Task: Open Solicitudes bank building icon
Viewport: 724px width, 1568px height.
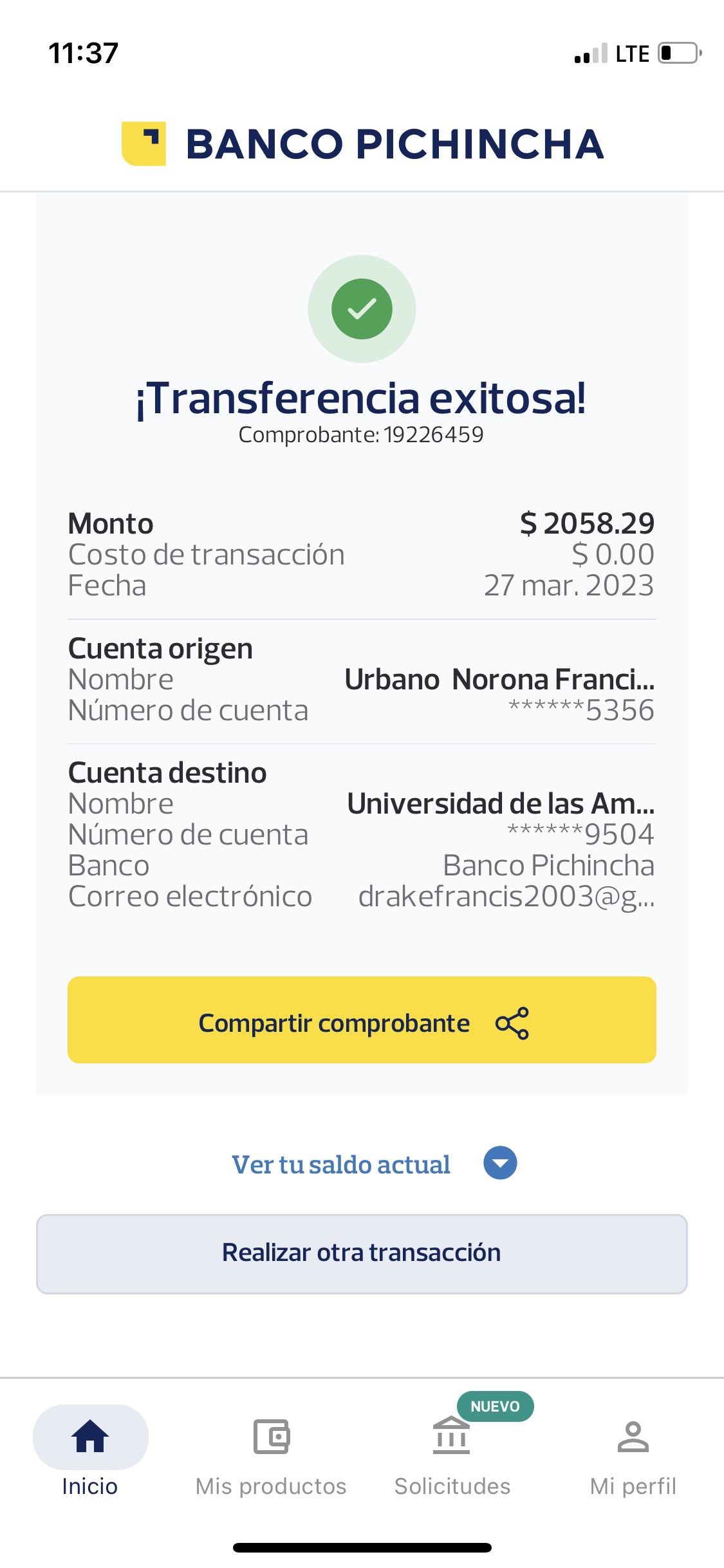Action: [x=451, y=1436]
